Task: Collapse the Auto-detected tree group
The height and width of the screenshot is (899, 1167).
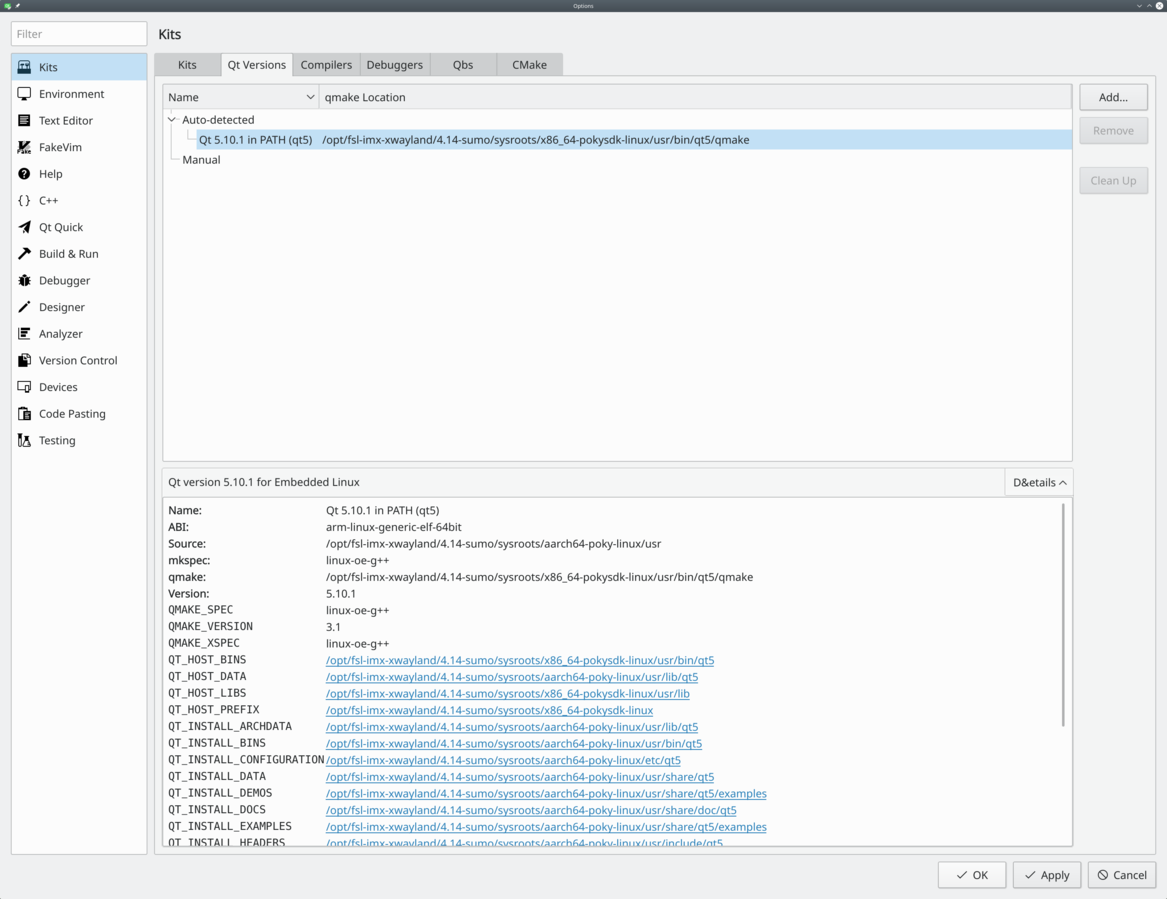Action: click(x=172, y=120)
